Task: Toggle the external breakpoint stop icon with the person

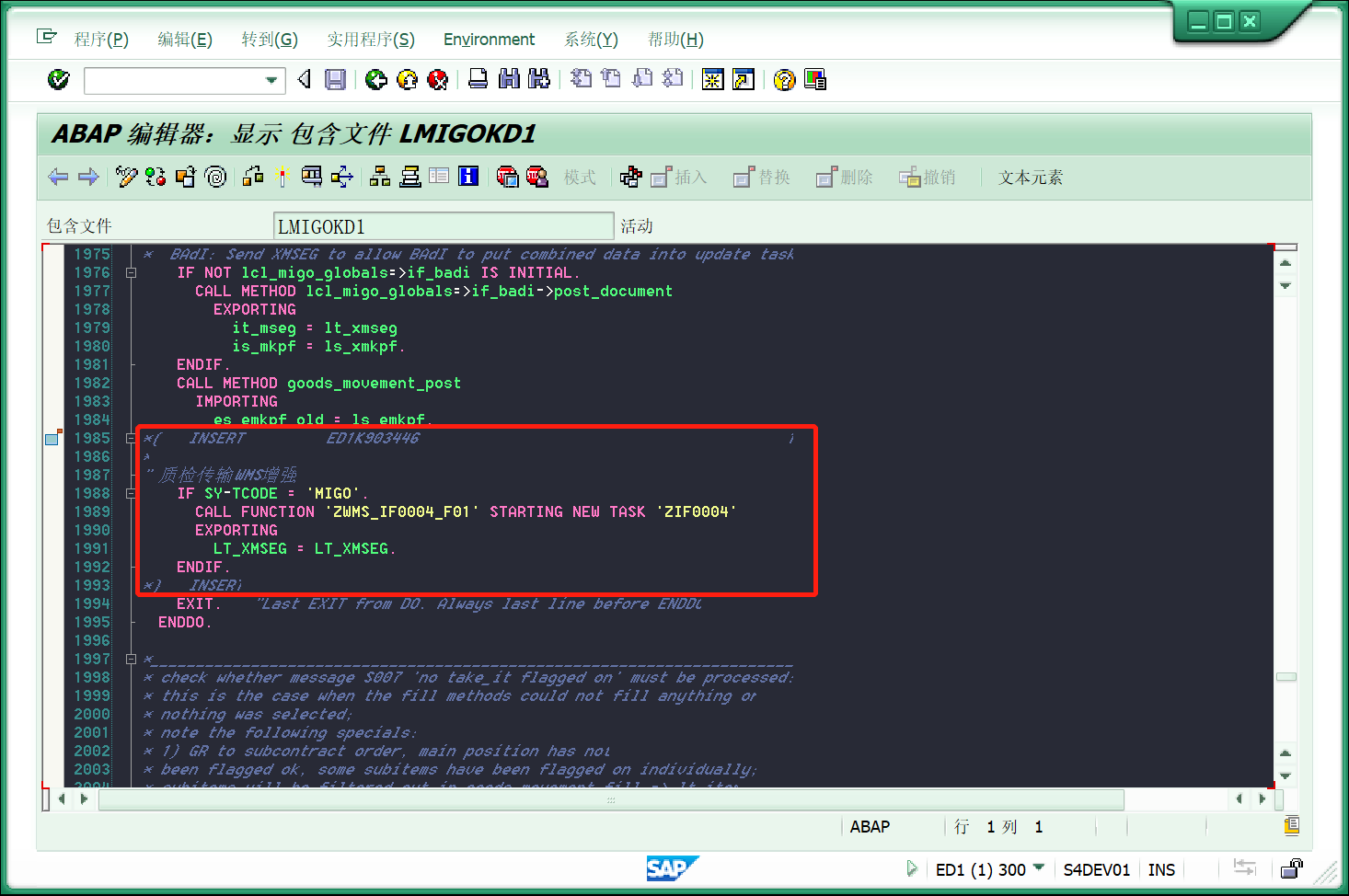Action: (x=536, y=177)
